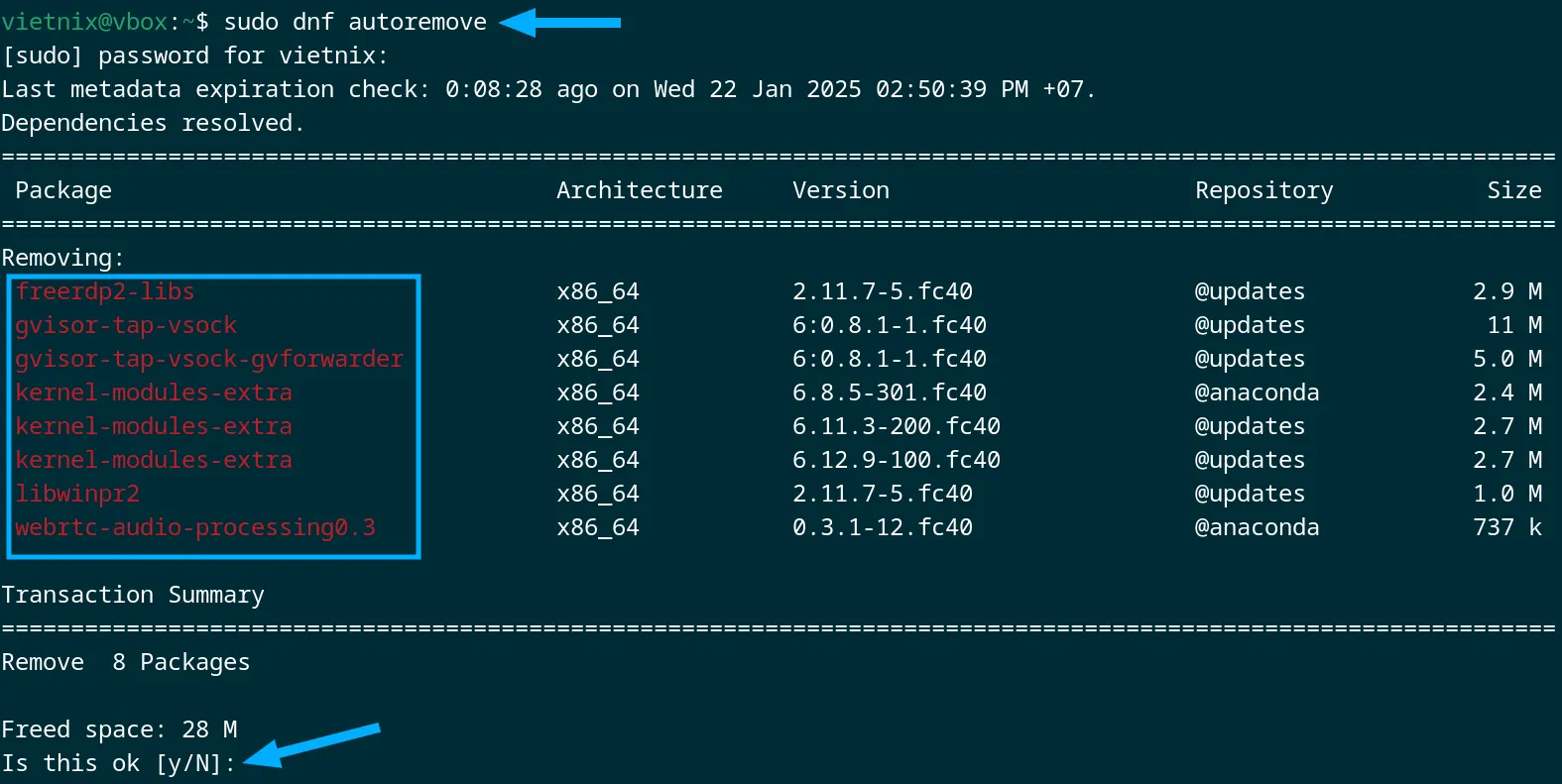This screenshot has width=1562, height=784.
Task: Click 'x86_64' in the freerdp2-libs row
Action: coord(598,291)
